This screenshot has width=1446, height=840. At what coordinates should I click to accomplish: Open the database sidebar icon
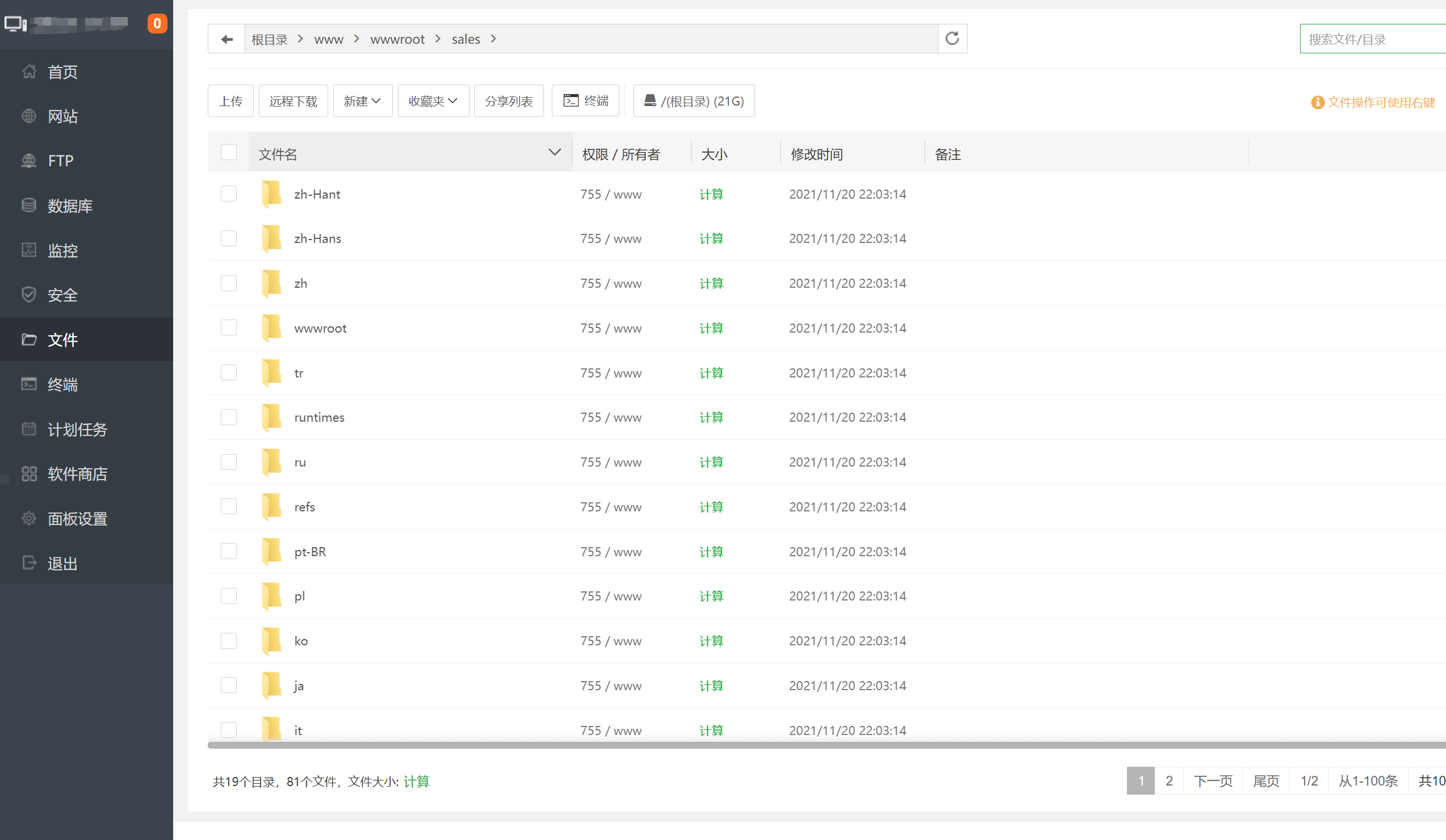click(29, 205)
